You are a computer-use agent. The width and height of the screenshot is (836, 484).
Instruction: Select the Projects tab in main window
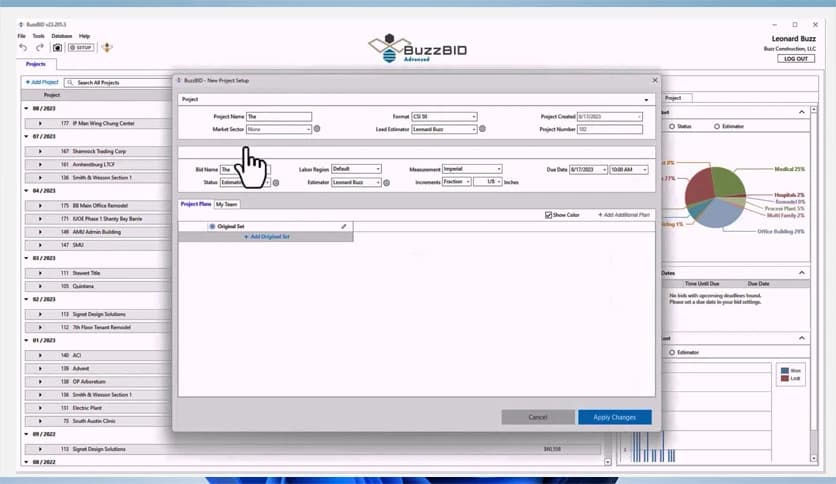36,64
